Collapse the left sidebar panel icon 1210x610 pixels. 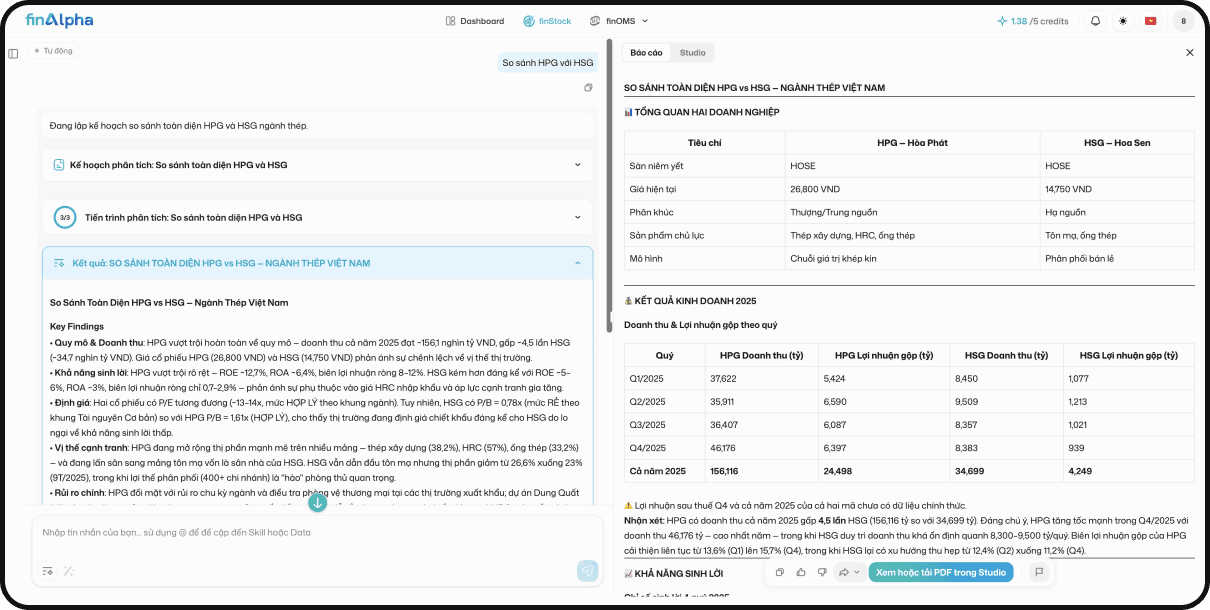tap(14, 53)
